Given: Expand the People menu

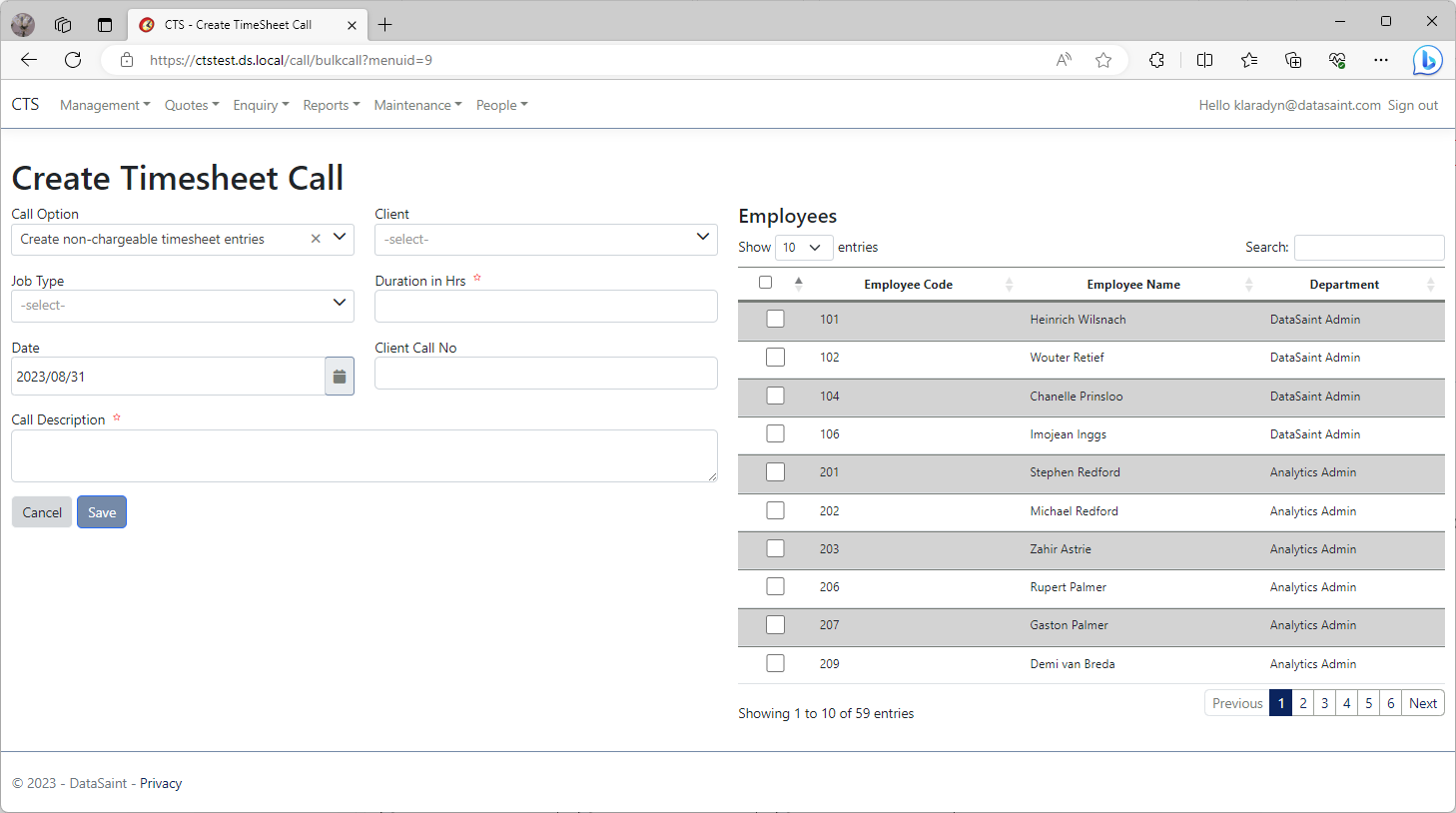Looking at the screenshot, I should 501,105.
